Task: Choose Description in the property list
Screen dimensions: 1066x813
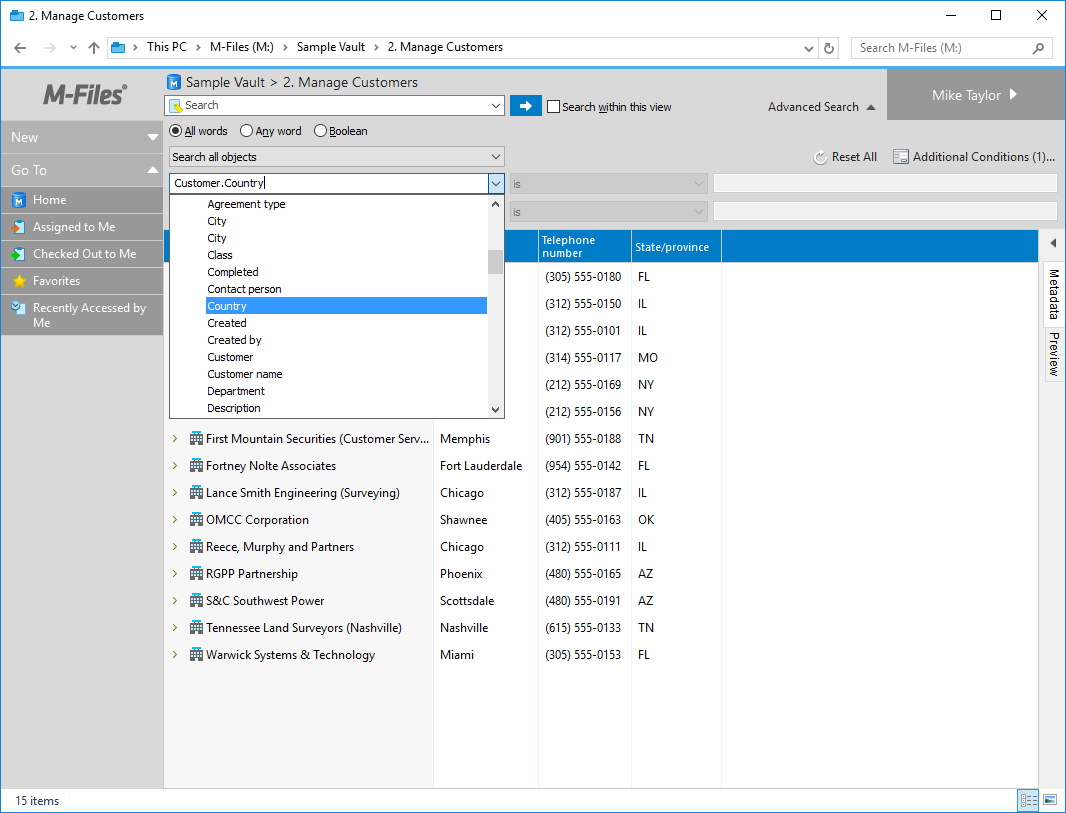Action: point(346,408)
